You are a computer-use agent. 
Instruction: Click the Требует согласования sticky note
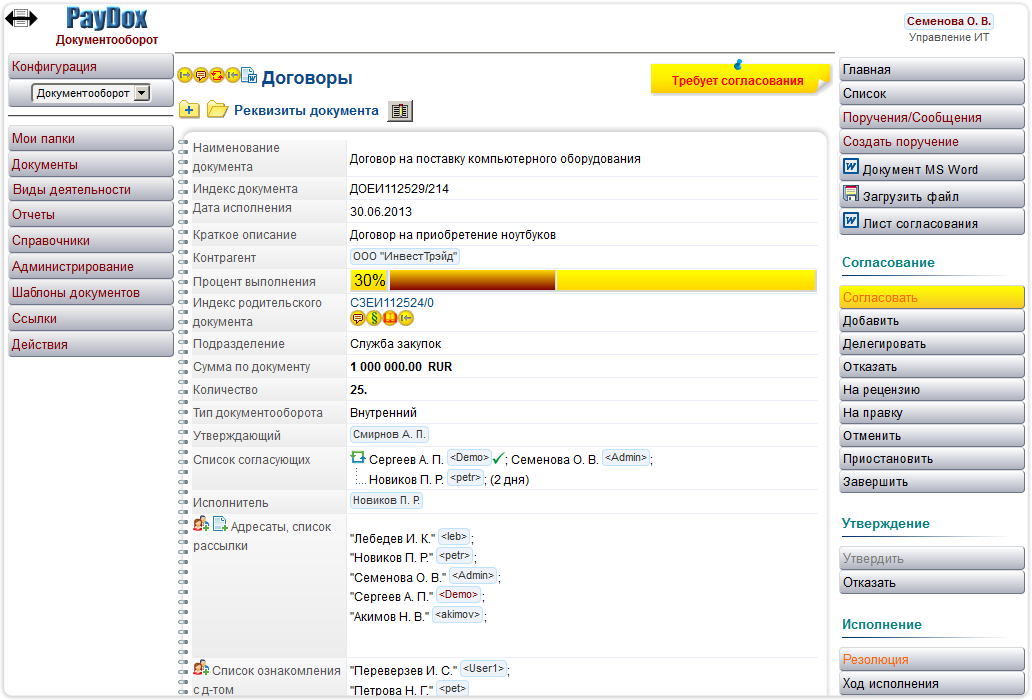(x=737, y=81)
